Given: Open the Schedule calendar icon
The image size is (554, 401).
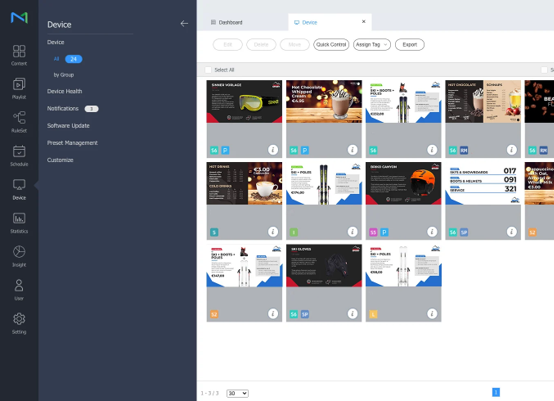Looking at the screenshot, I should 19,156.
